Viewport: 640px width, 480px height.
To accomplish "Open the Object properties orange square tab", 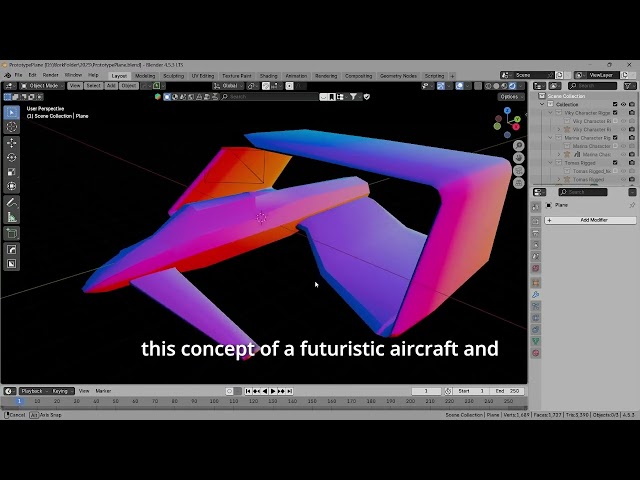I will tap(536, 283).
